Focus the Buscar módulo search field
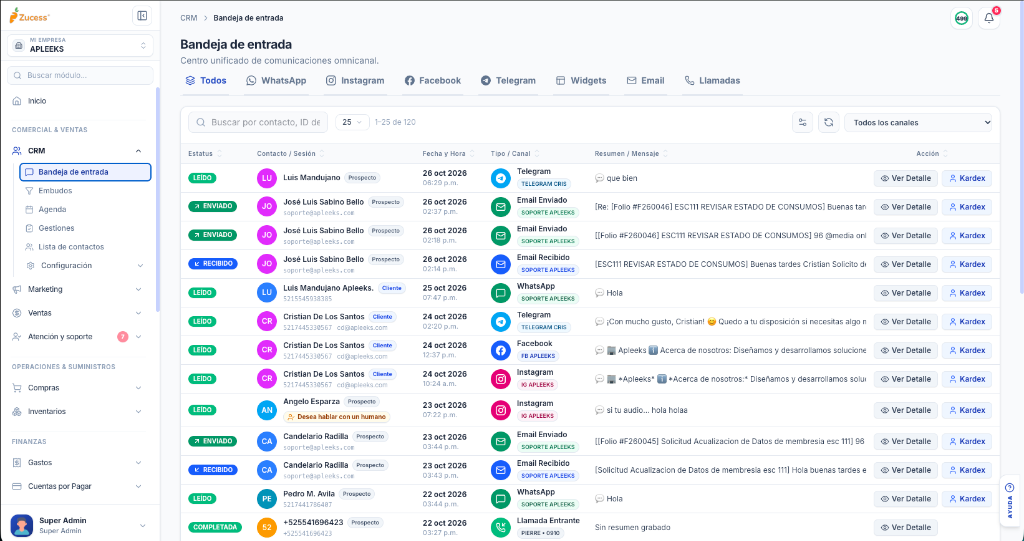 (80, 75)
